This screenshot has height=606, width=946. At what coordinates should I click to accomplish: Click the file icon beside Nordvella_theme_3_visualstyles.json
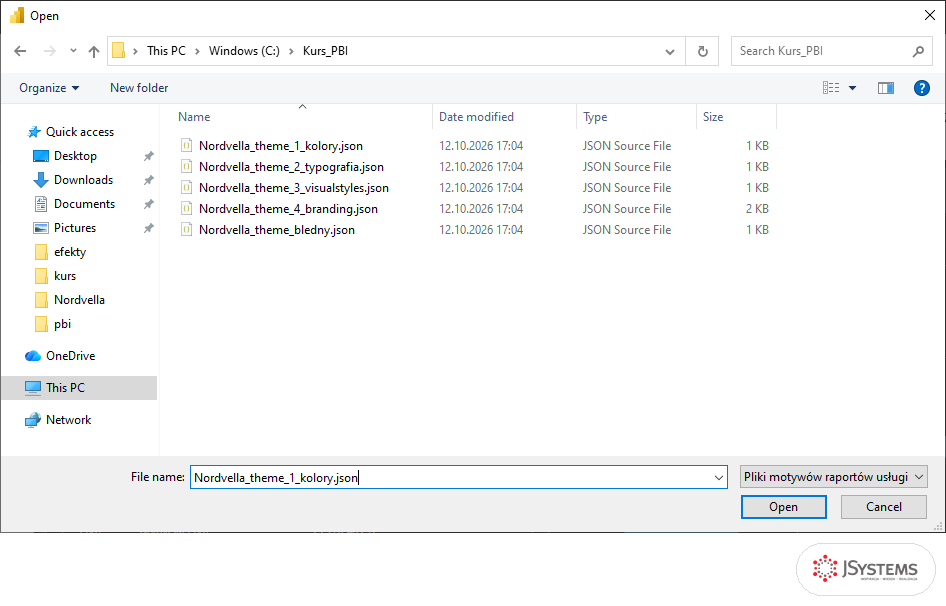tap(186, 188)
